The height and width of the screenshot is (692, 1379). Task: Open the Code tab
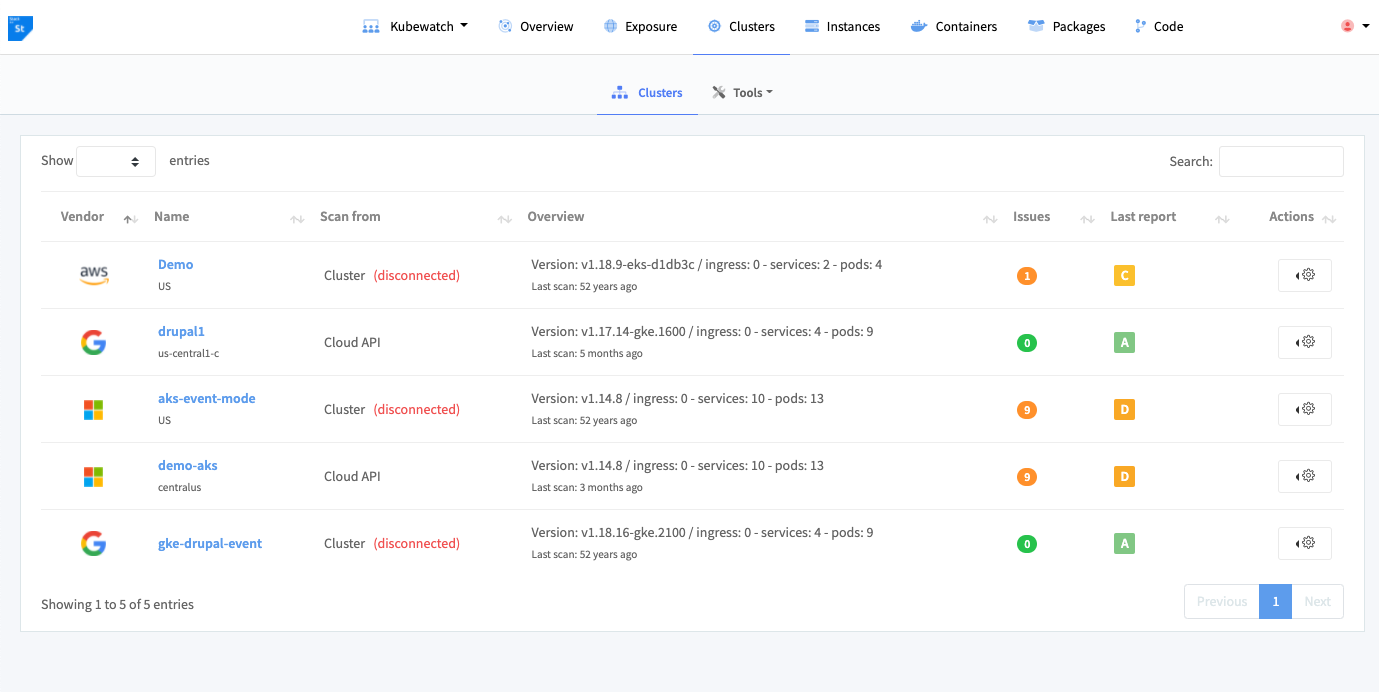click(x=1159, y=27)
